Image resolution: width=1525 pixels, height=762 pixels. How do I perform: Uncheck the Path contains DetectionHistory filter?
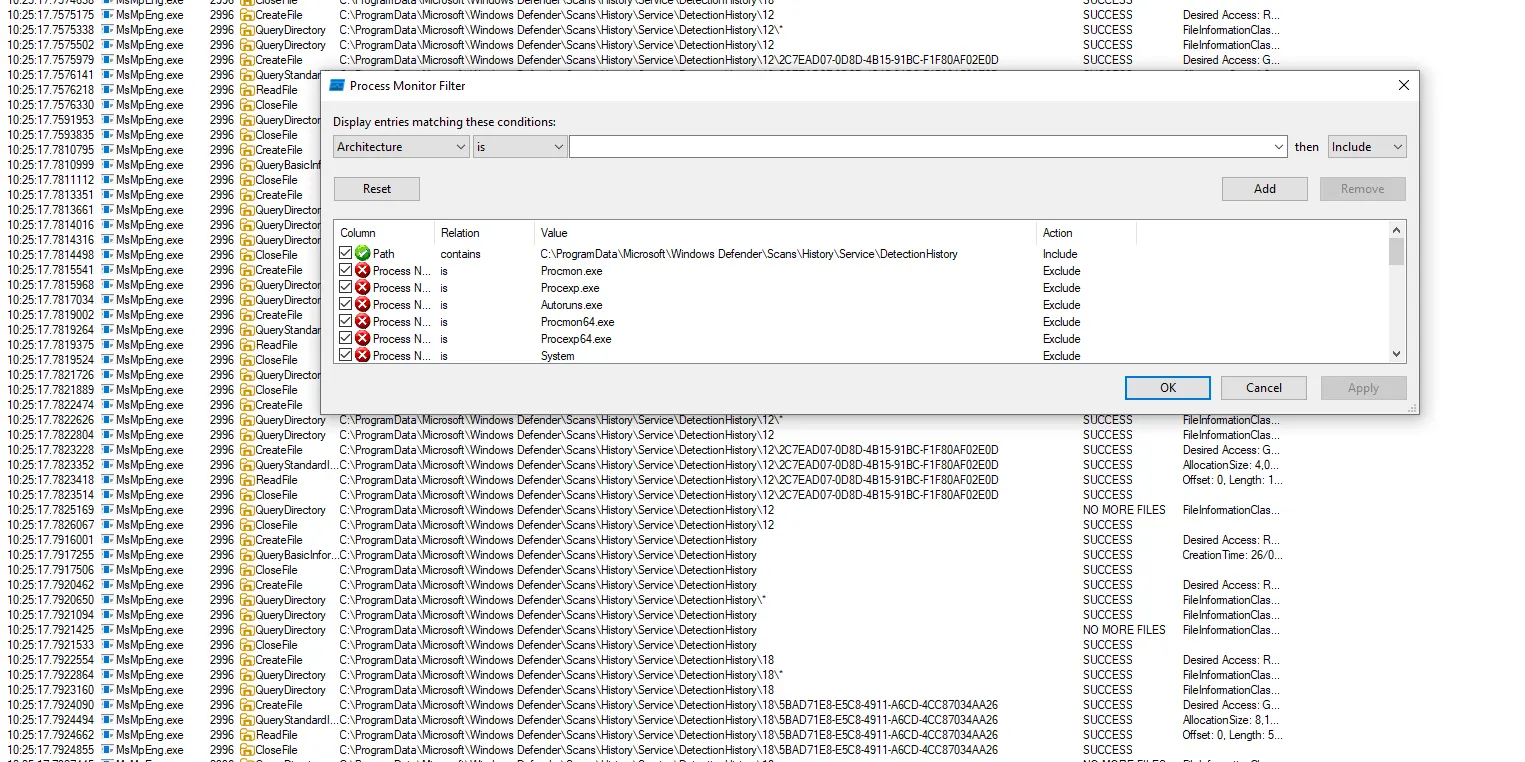pos(346,254)
